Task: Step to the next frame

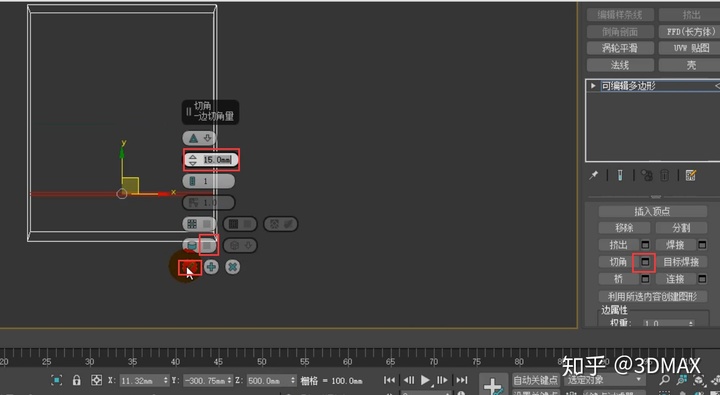Action: (442, 380)
